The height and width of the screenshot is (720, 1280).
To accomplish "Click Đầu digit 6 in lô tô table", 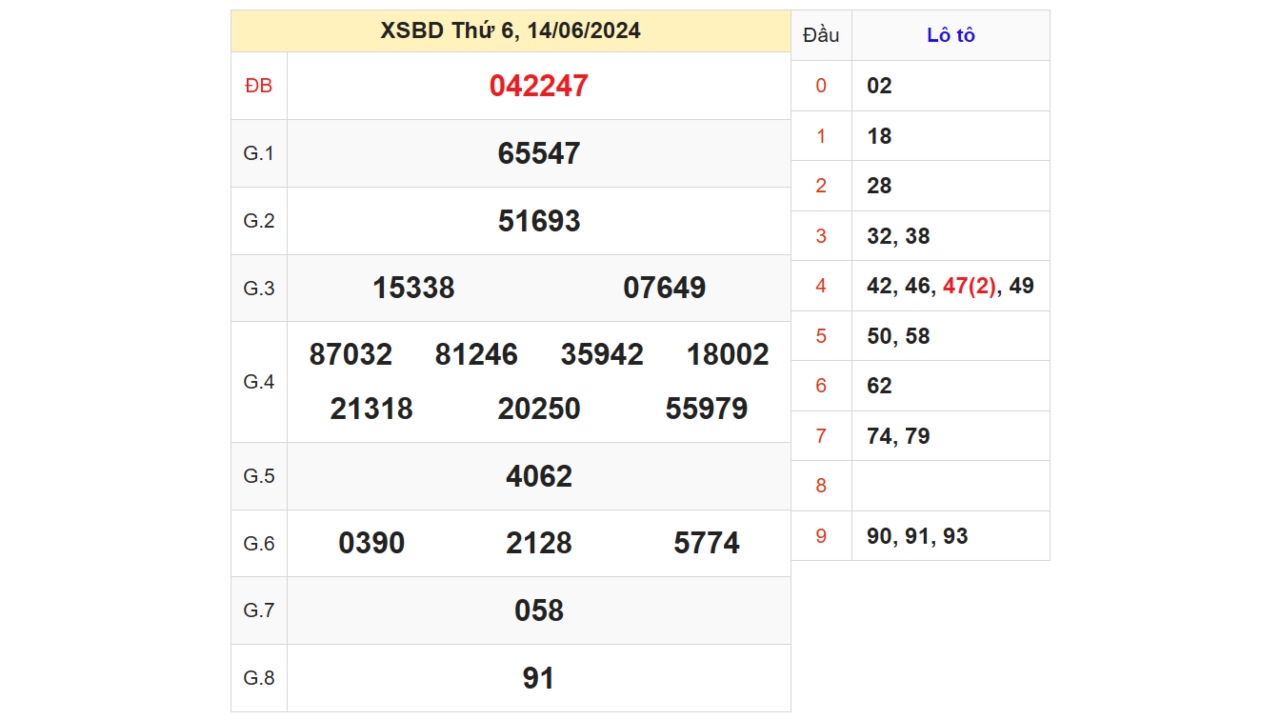I will 821,386.
